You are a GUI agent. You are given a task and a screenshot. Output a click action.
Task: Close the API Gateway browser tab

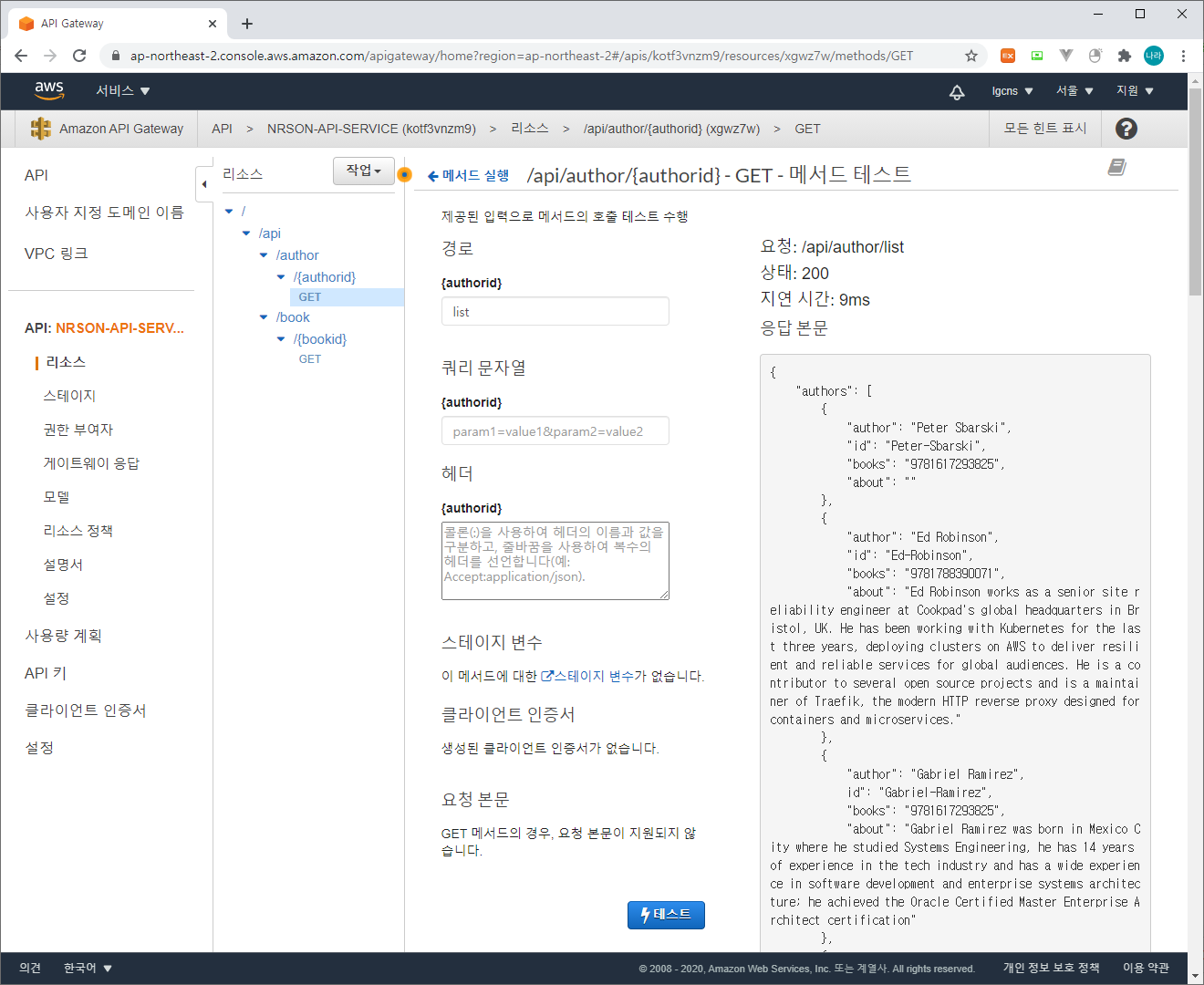pyautogui.click(x=213, y=24)
